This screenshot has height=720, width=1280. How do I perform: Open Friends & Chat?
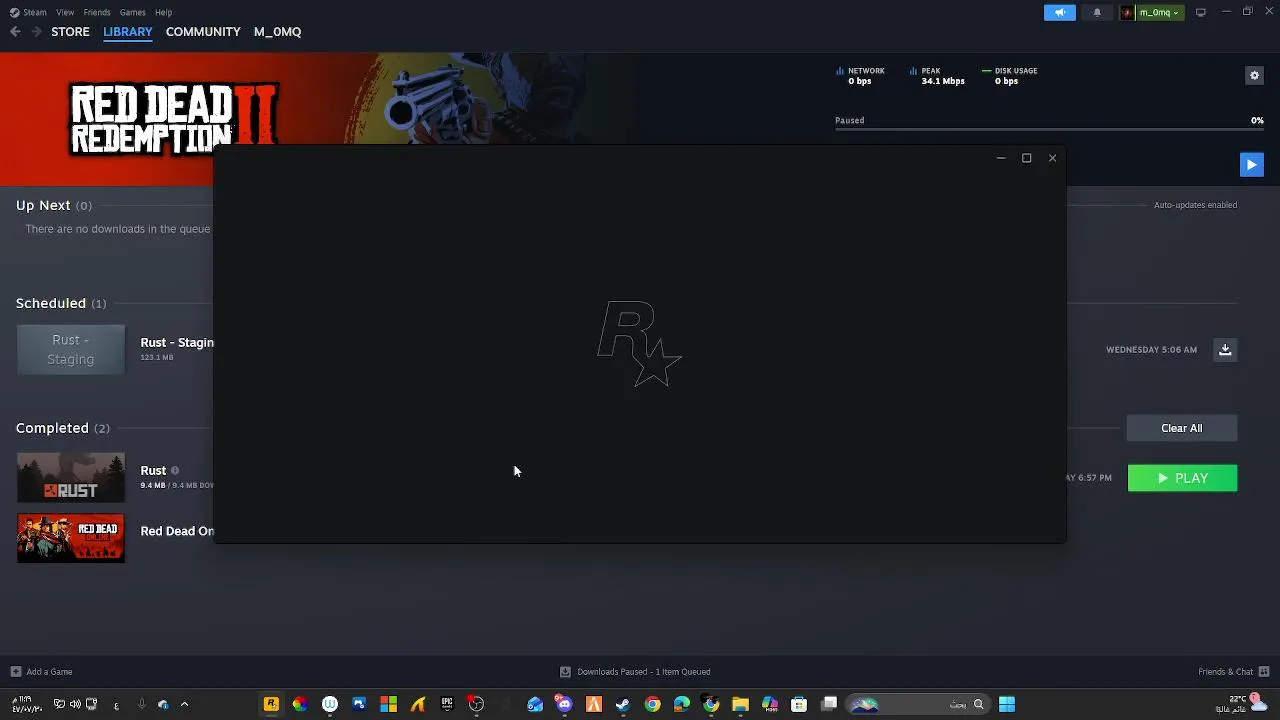point(1234,672)
